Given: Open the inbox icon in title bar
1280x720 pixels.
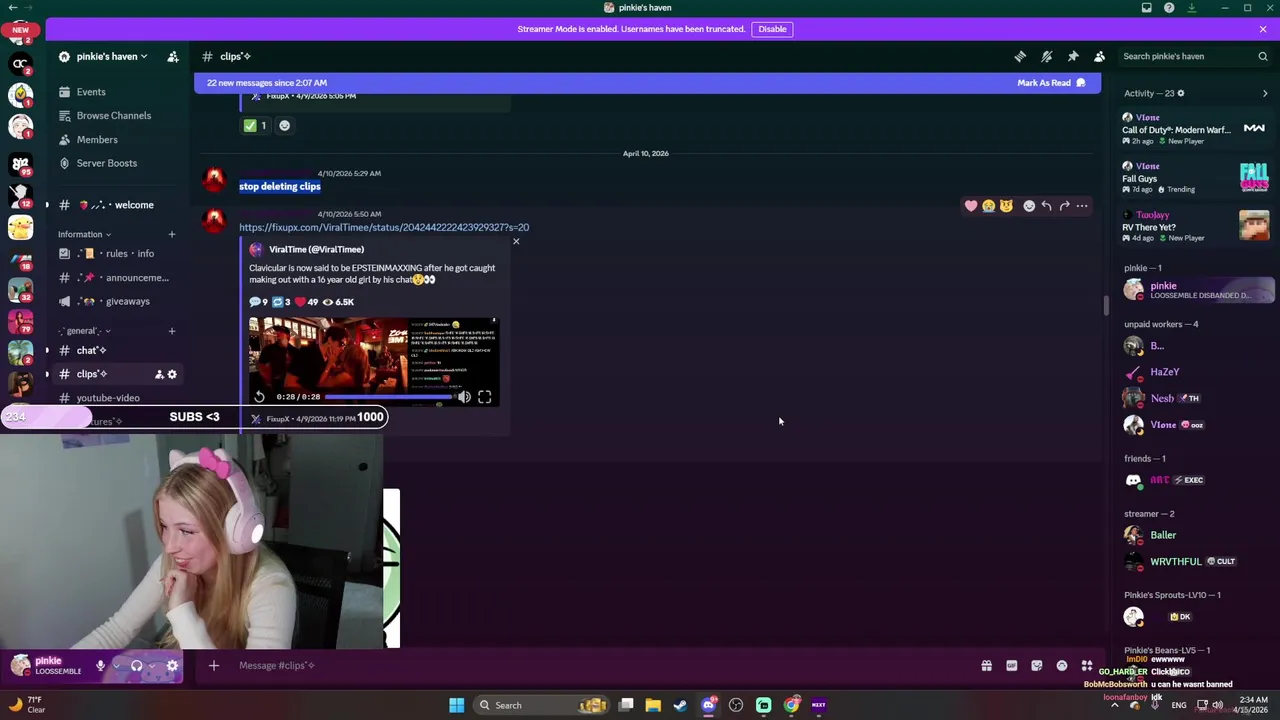Looking at the screenshot, I should tap(1147, 8).
